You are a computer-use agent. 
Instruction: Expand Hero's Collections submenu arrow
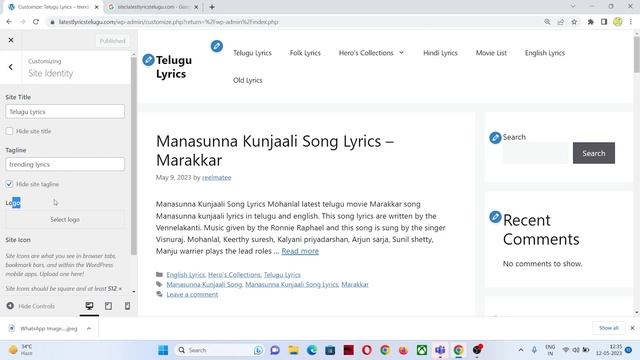point(401,53)
